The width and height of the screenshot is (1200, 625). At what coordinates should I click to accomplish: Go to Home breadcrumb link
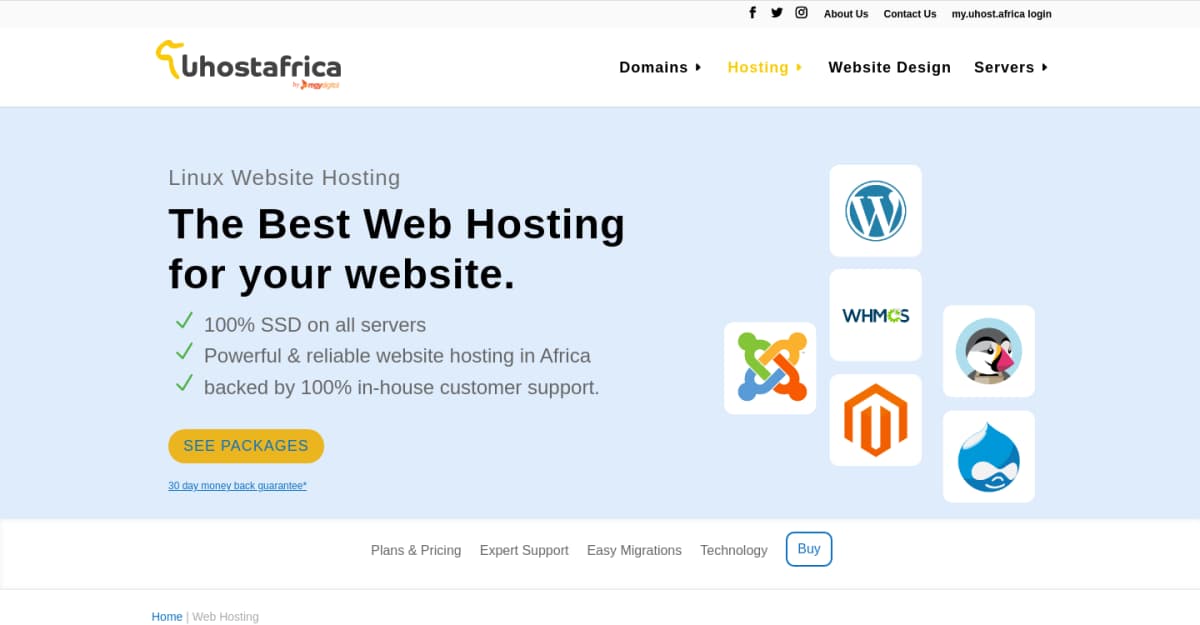pyautogui.click(x=167, y=617)
